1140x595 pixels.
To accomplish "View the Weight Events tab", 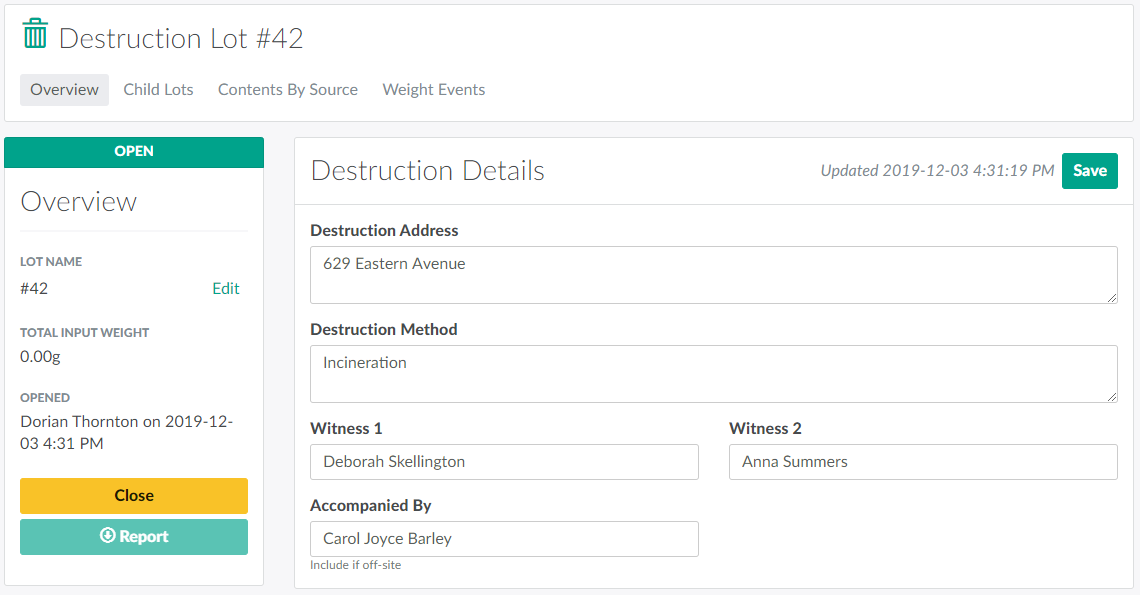I will [x=434, y=89].
